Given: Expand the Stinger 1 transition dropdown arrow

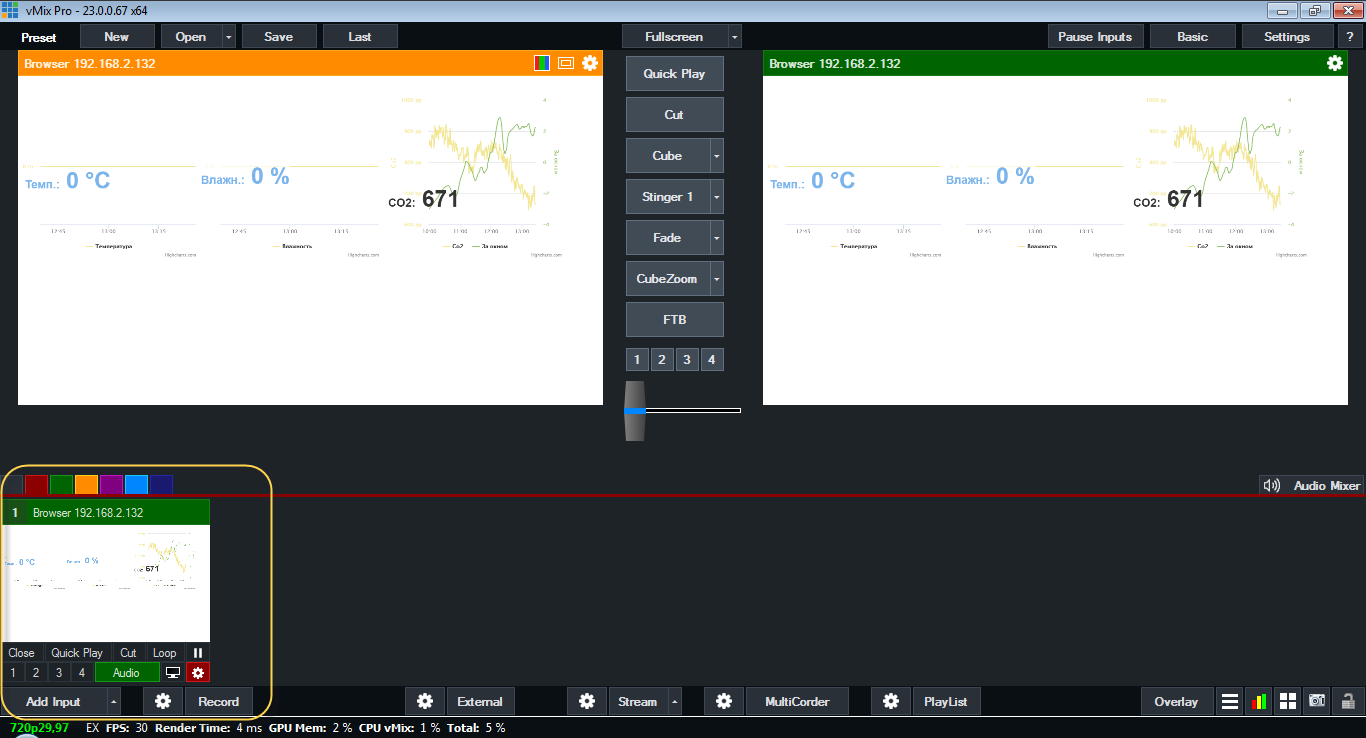Looking at the screenshot, I should tap(716, 197).
